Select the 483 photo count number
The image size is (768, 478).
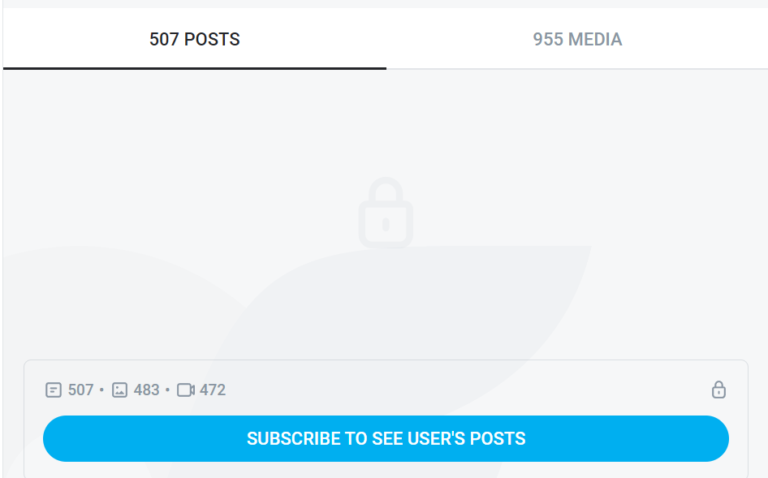click(146, 390)
